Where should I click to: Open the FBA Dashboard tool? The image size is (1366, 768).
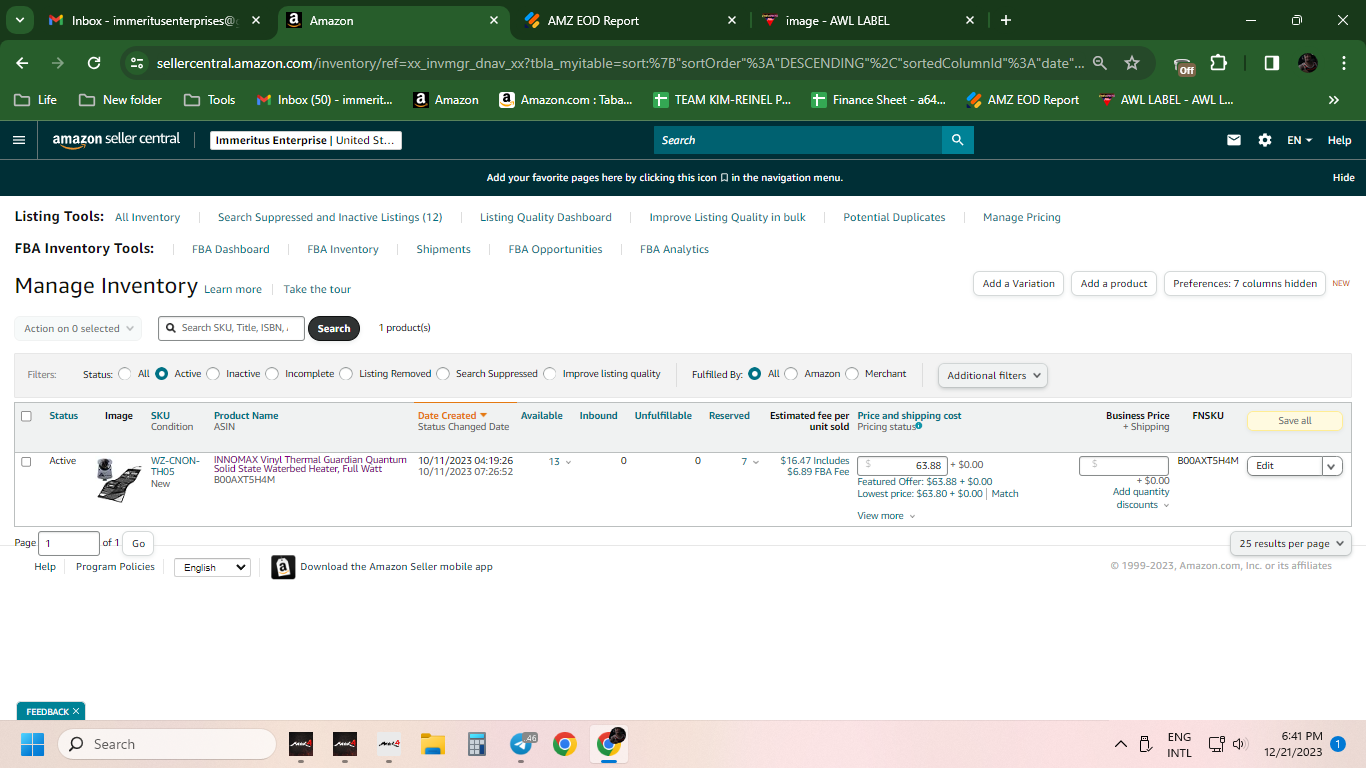coord(231,249)
